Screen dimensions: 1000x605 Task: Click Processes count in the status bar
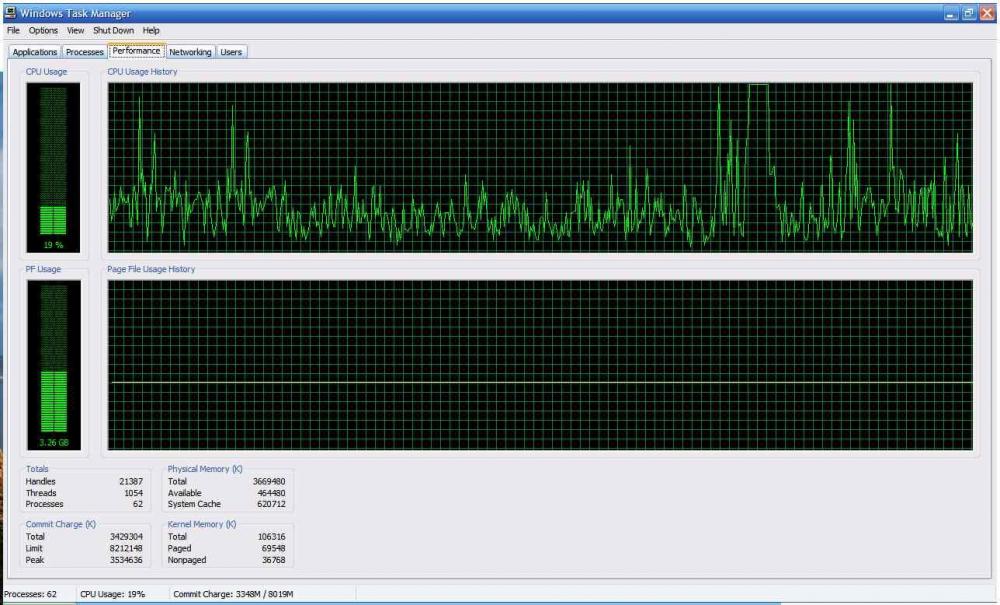pos(32,594)
